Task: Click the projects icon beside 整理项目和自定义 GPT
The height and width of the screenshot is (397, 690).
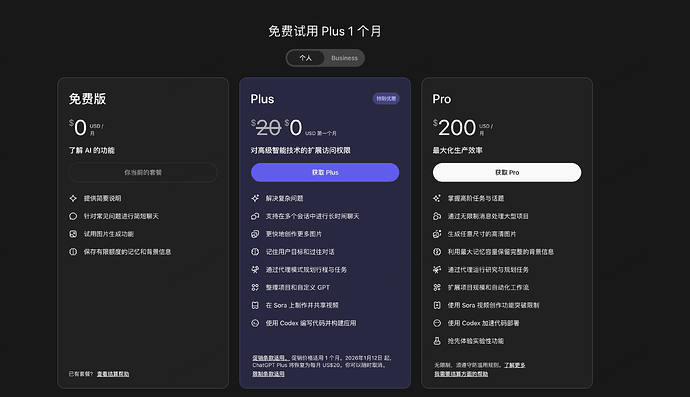Action: (255, 287)
